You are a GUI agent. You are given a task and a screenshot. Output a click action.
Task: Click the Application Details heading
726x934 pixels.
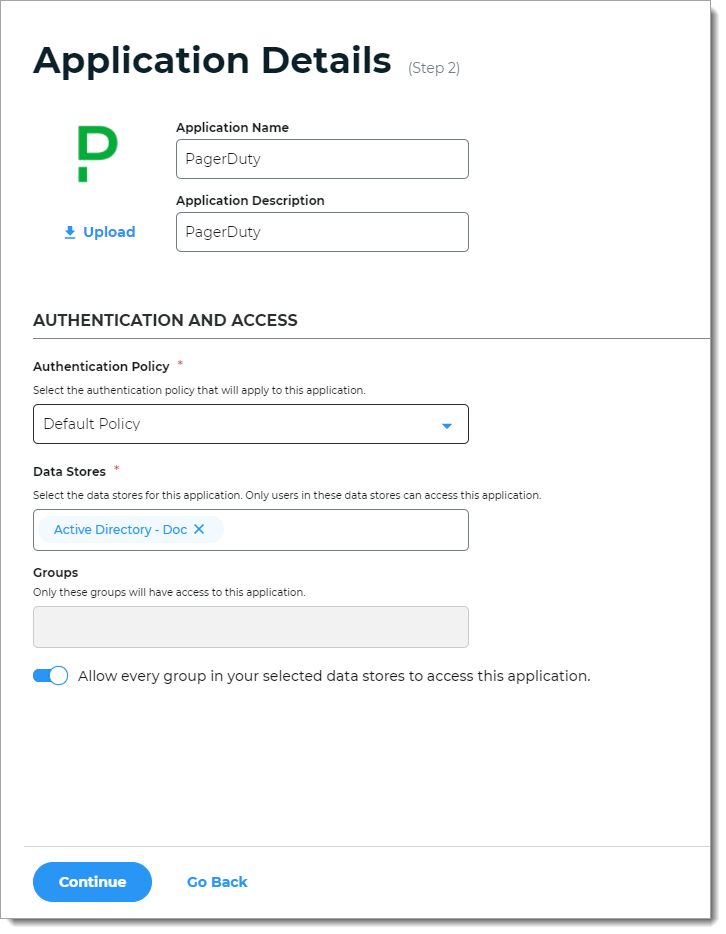click(x=213, y=60)
